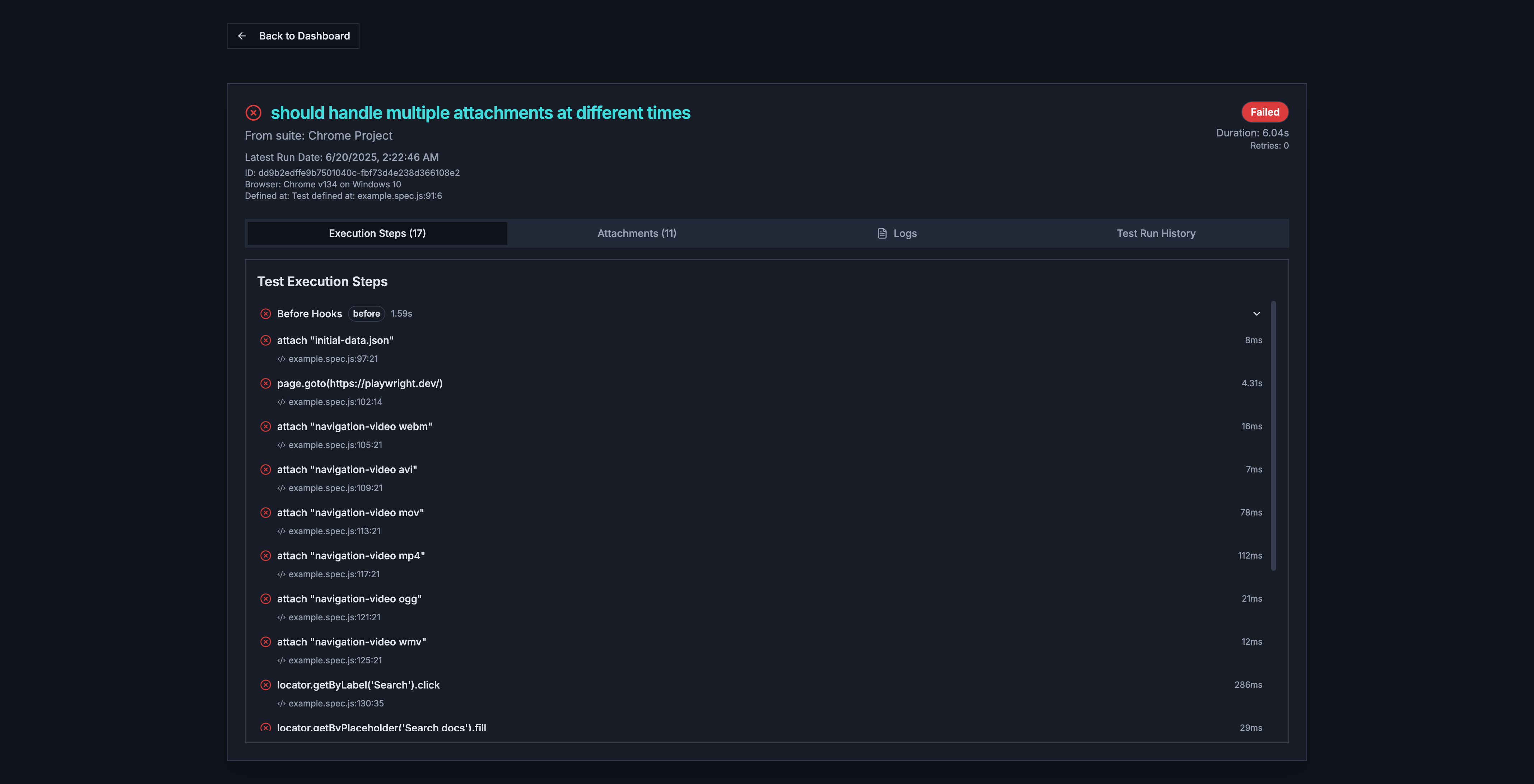The image size is (1534, 784).
Task: Select attach "navigation-video webm" step
Action: click(354, 427)
